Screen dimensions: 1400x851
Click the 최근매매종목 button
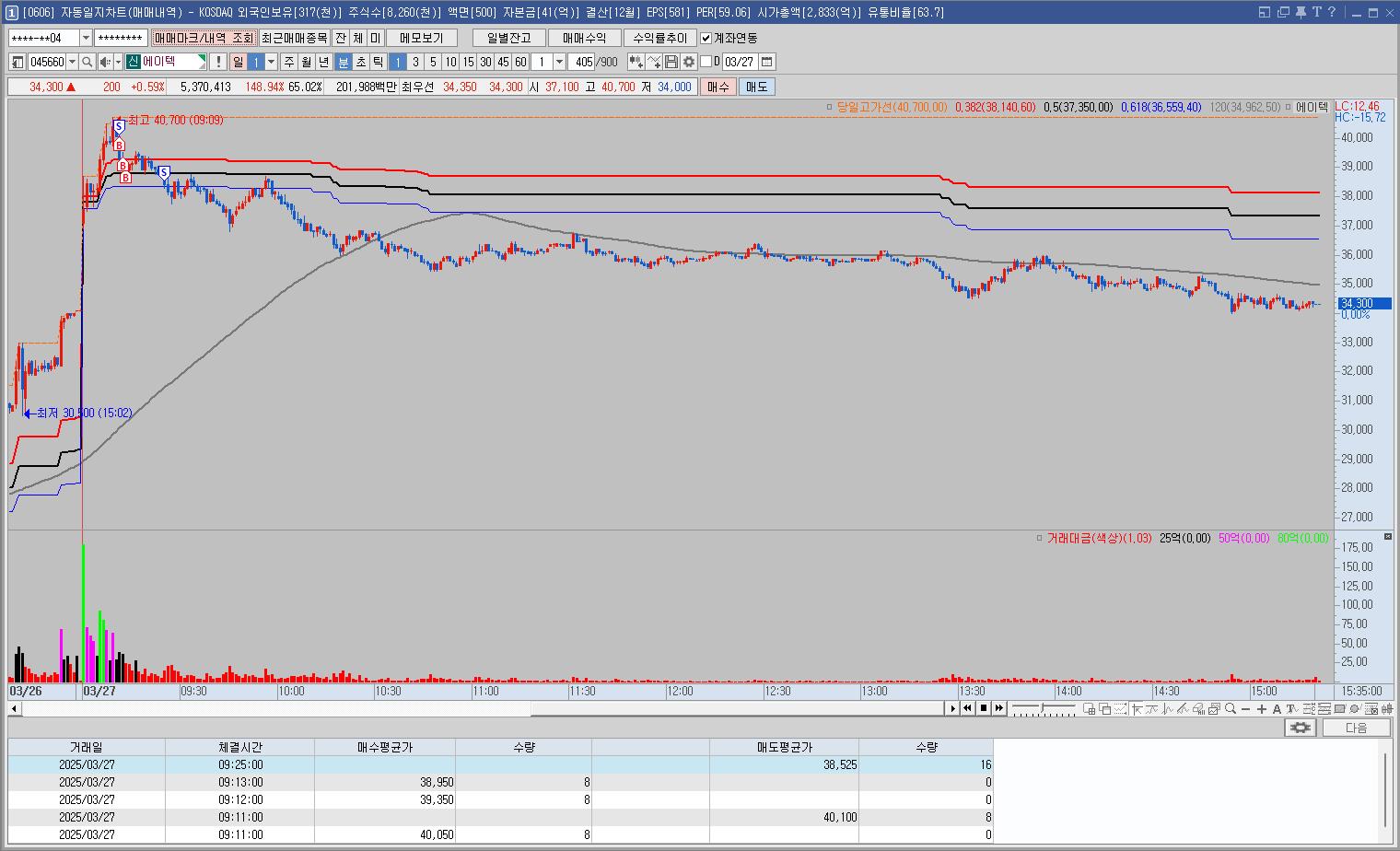[294, 38]
